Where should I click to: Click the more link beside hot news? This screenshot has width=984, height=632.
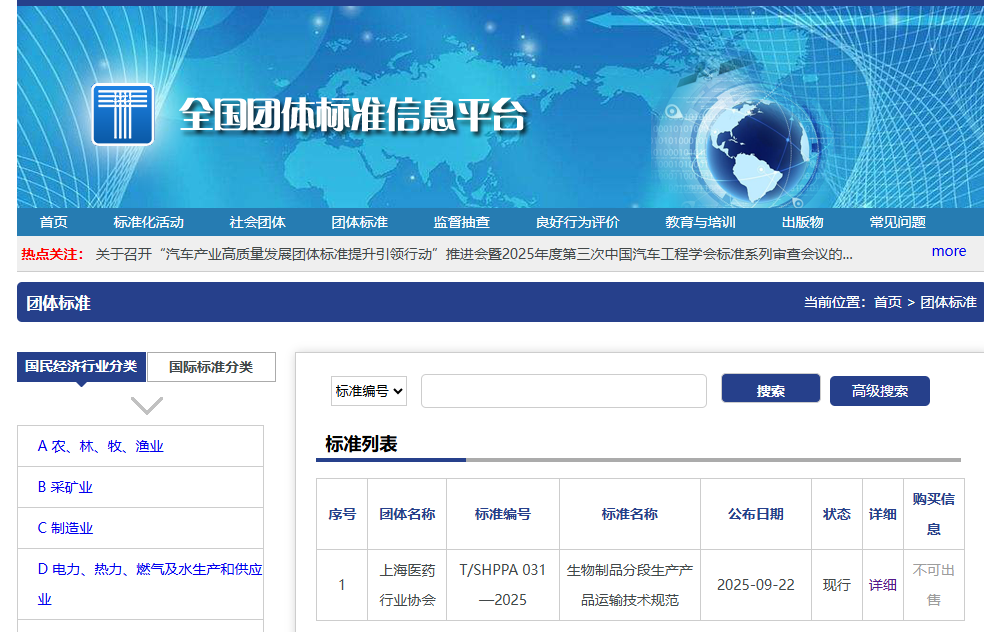(948, 251)
